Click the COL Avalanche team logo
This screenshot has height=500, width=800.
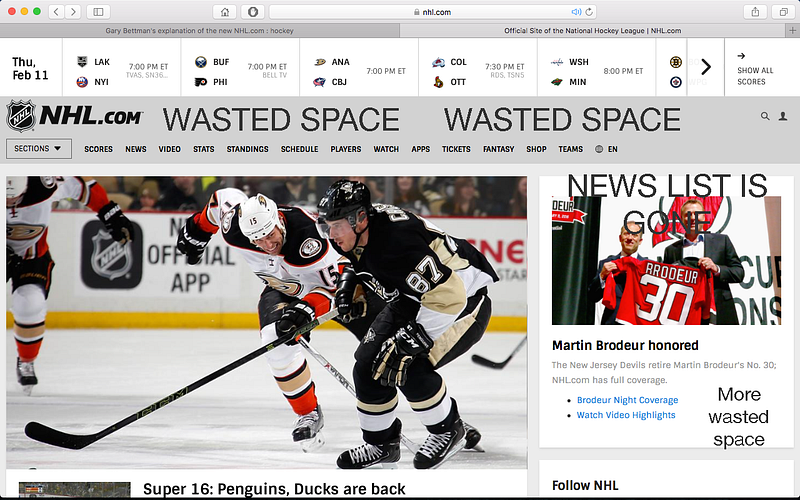[x=438, y=62]
